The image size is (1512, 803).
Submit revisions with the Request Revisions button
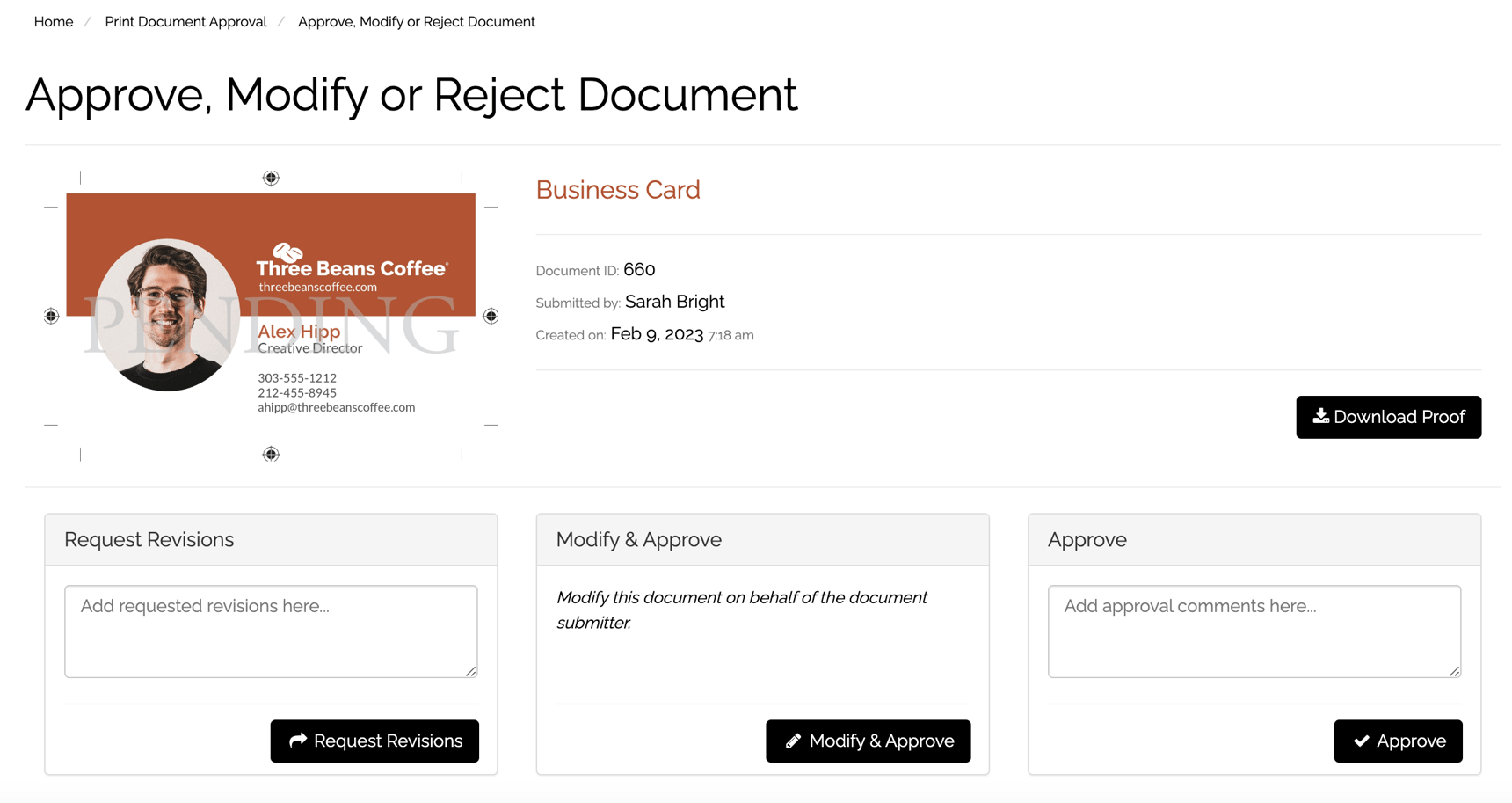374,741
